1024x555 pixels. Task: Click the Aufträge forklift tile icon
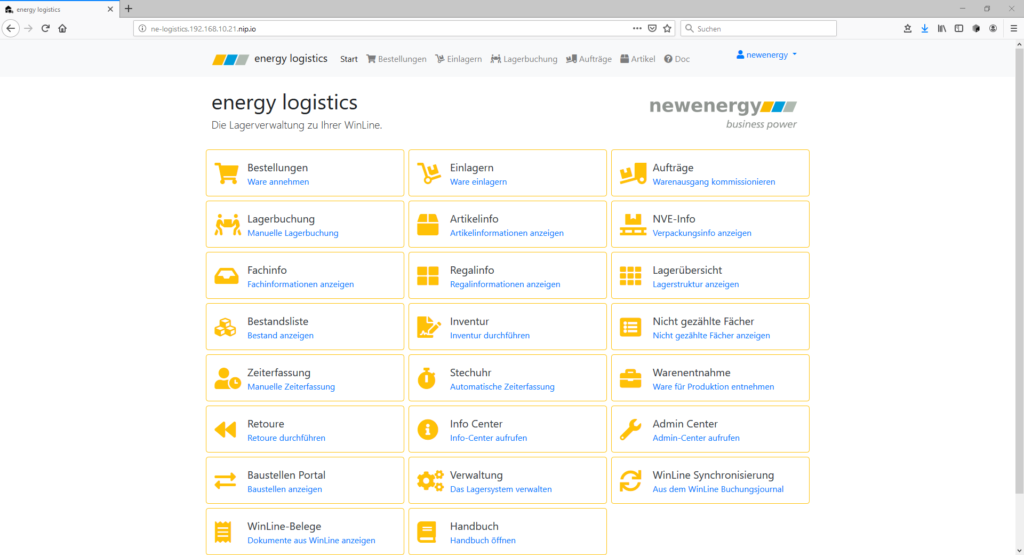[x=632, y=174]
